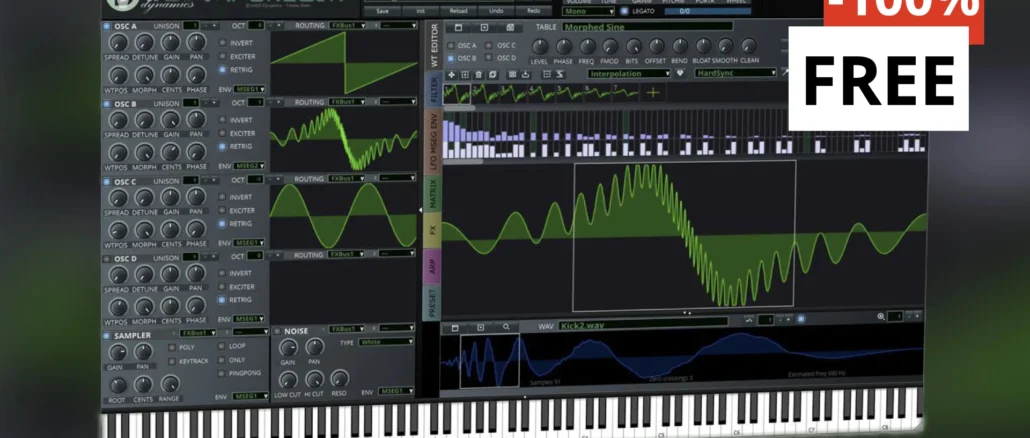Click the select-frame icon beside the move tool

pos(464,75)
